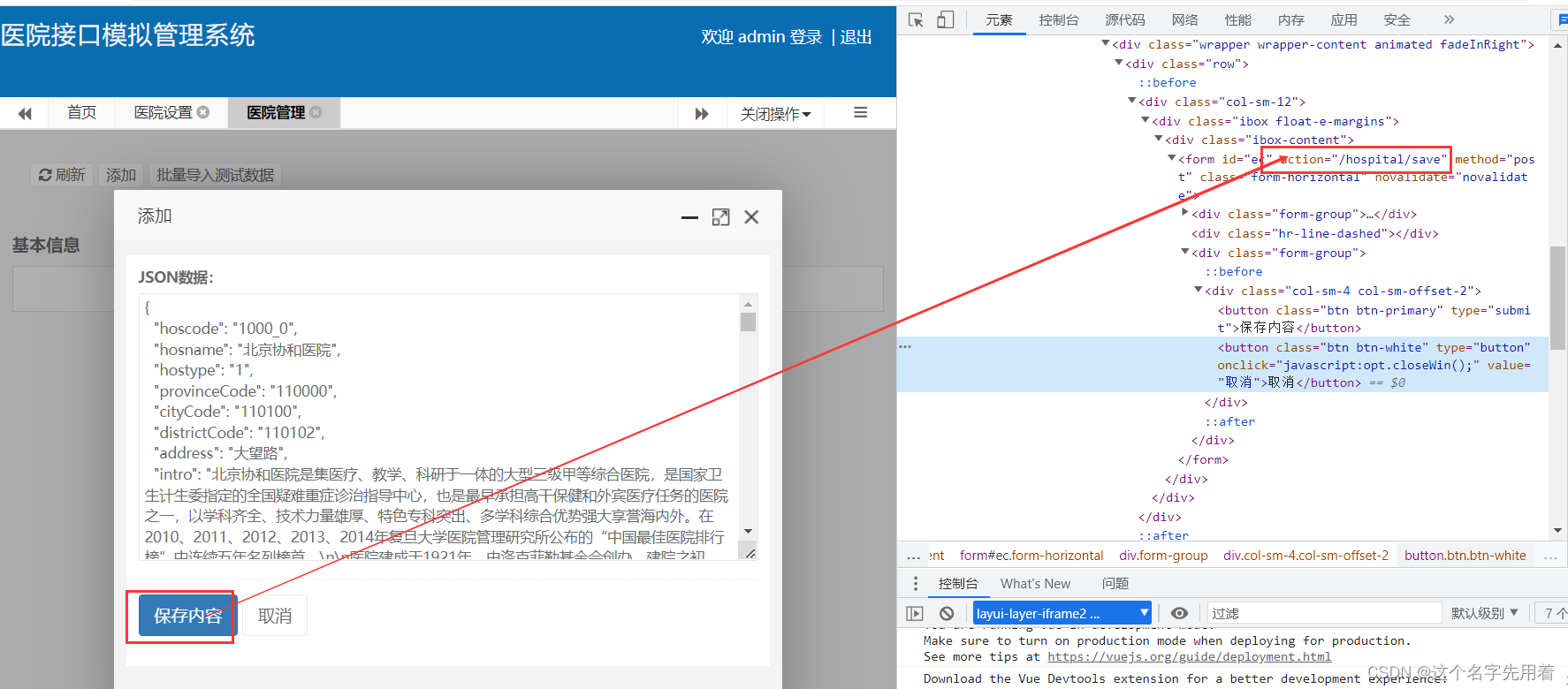The height and width of the screenshot is (689, 1568).
Task: Open the more DevTools tabs chevron
Action: pos(1449,19)
